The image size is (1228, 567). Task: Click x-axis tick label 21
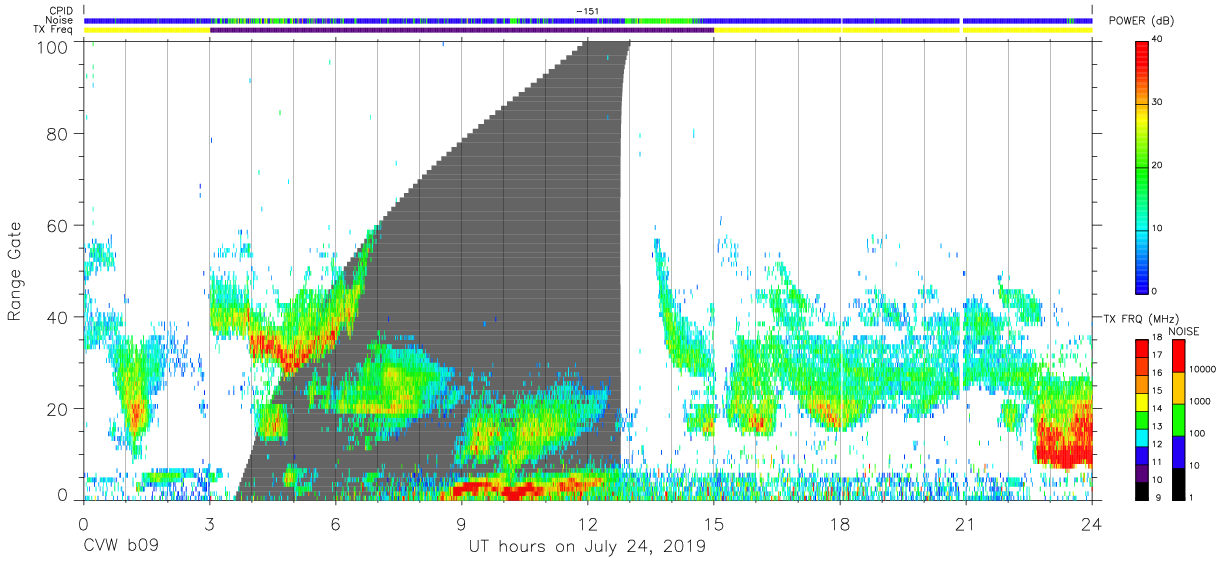pos(966,523)
